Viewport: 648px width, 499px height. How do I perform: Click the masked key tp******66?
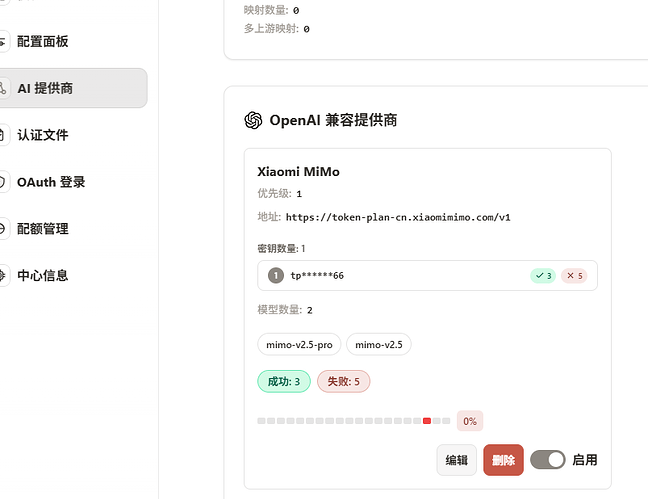point(317,275)
